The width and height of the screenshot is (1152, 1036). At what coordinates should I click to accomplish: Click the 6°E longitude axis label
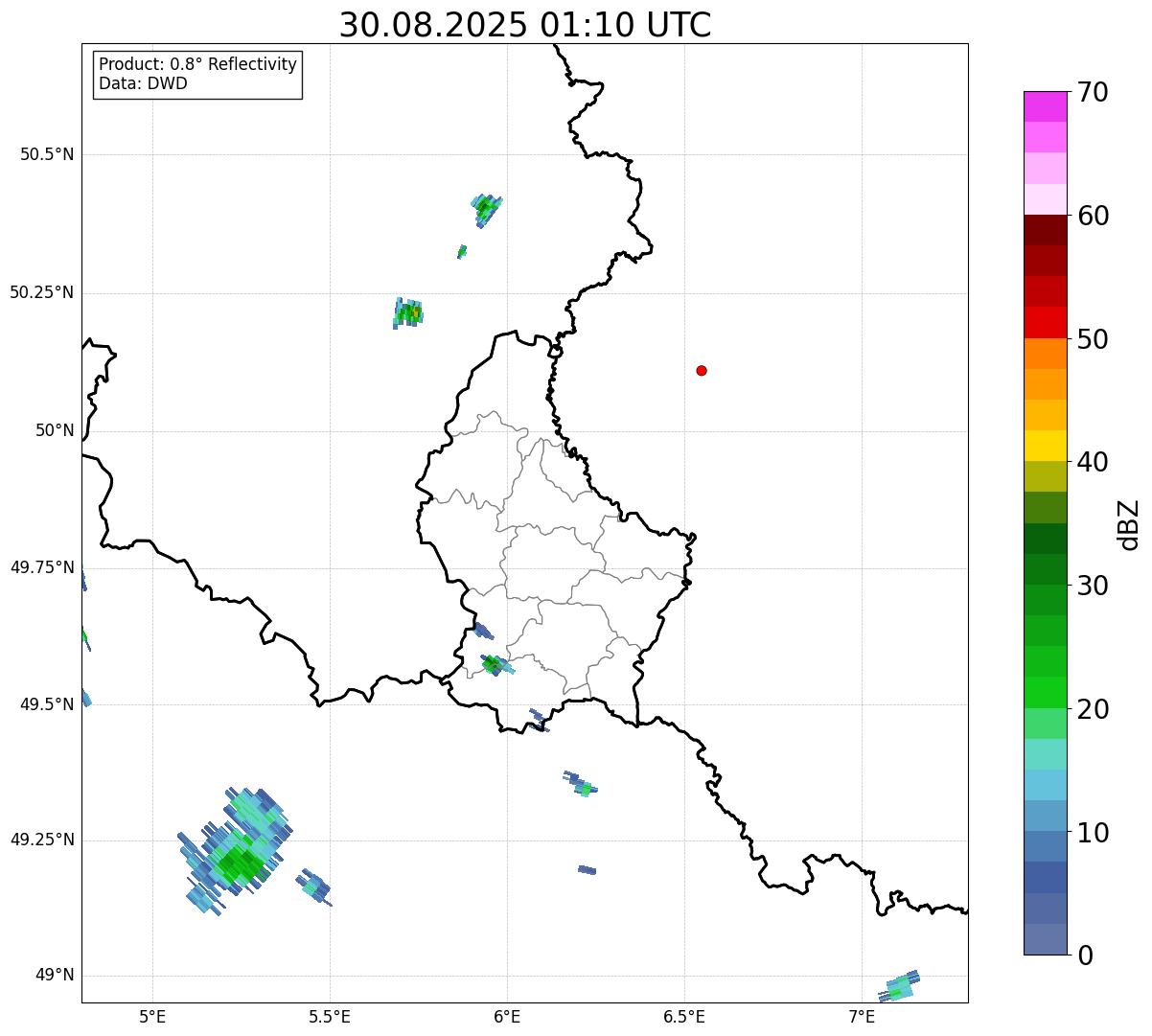click(507, 1016)
